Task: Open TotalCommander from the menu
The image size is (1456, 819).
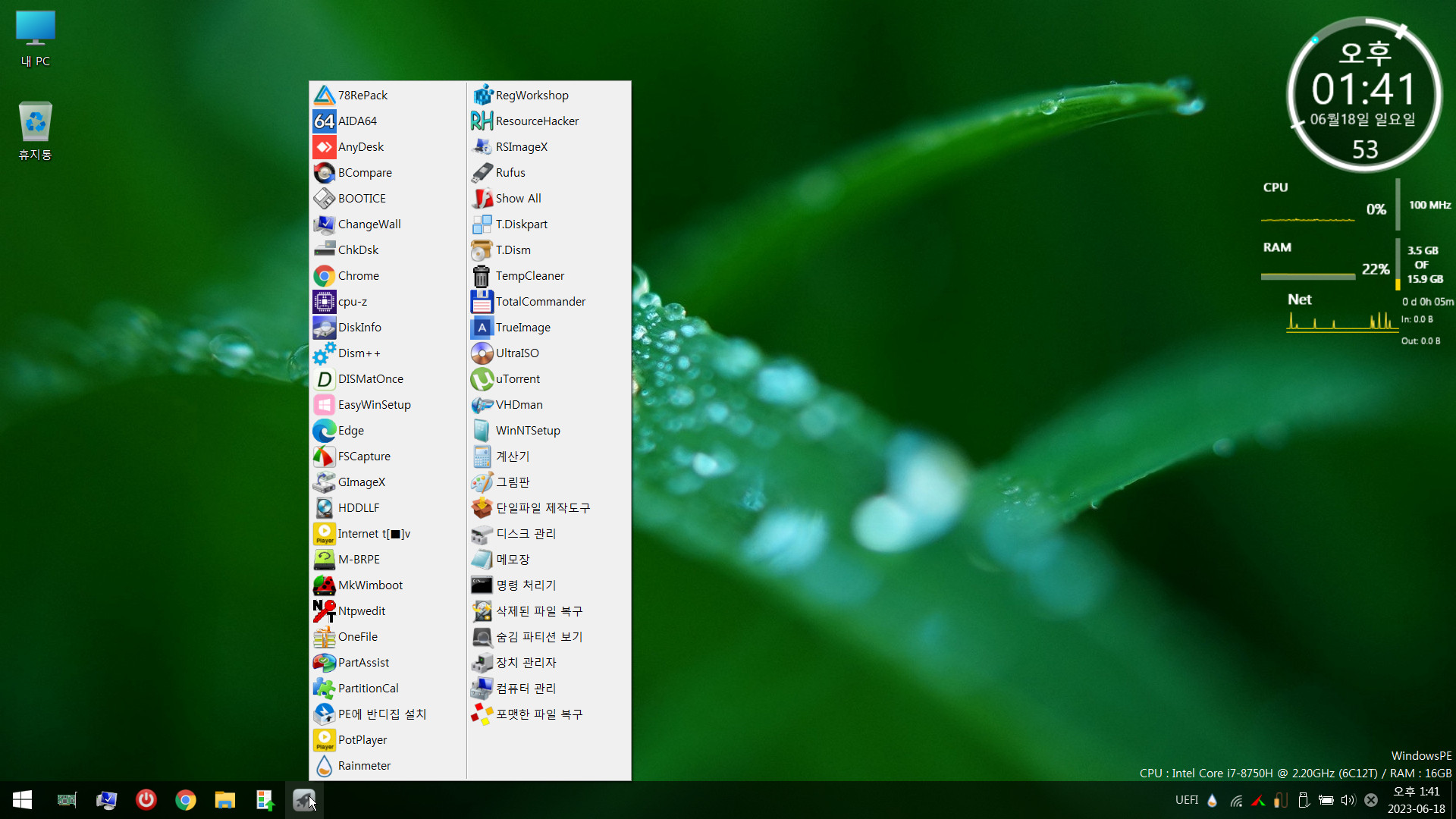Action: coord(549,302)
